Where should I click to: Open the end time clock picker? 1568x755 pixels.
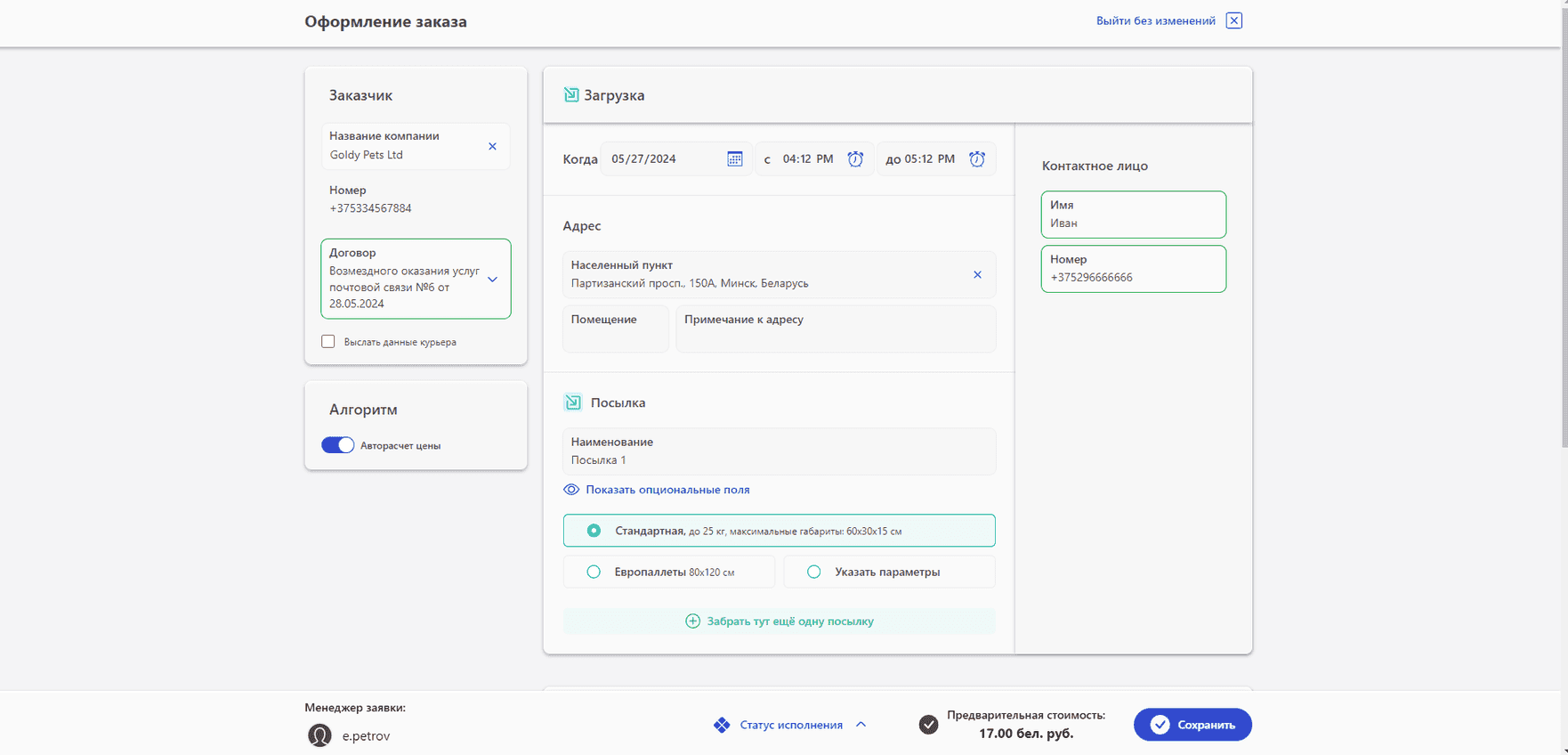click(x=977, y=158)
